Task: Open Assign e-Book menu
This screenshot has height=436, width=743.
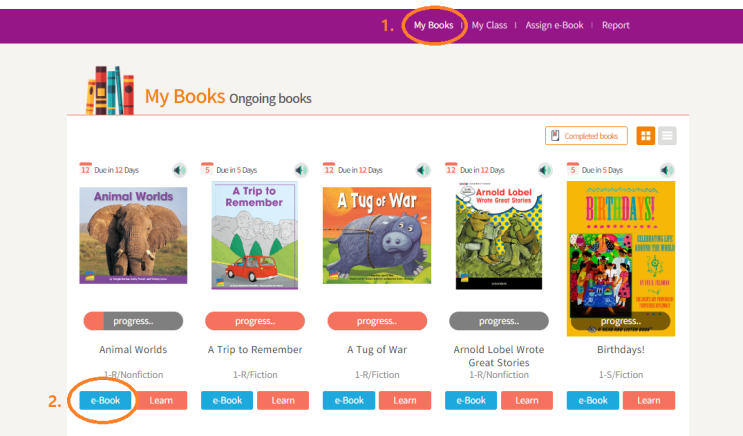Action: tap(554, 25)
